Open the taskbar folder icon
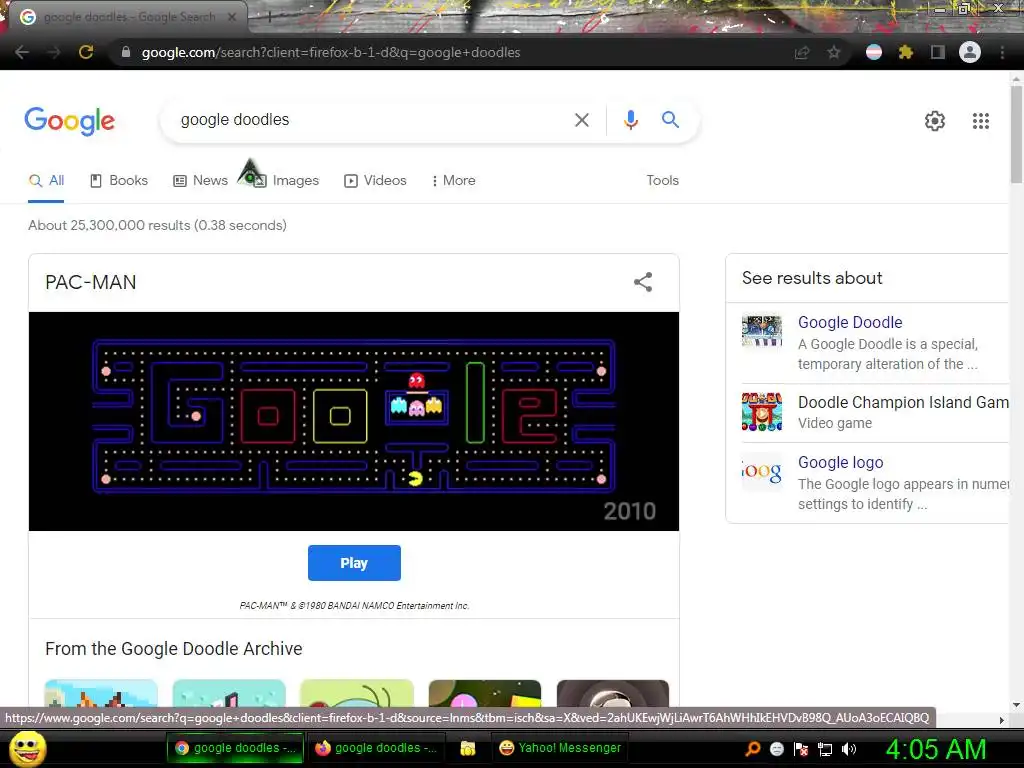 (468, 748)
